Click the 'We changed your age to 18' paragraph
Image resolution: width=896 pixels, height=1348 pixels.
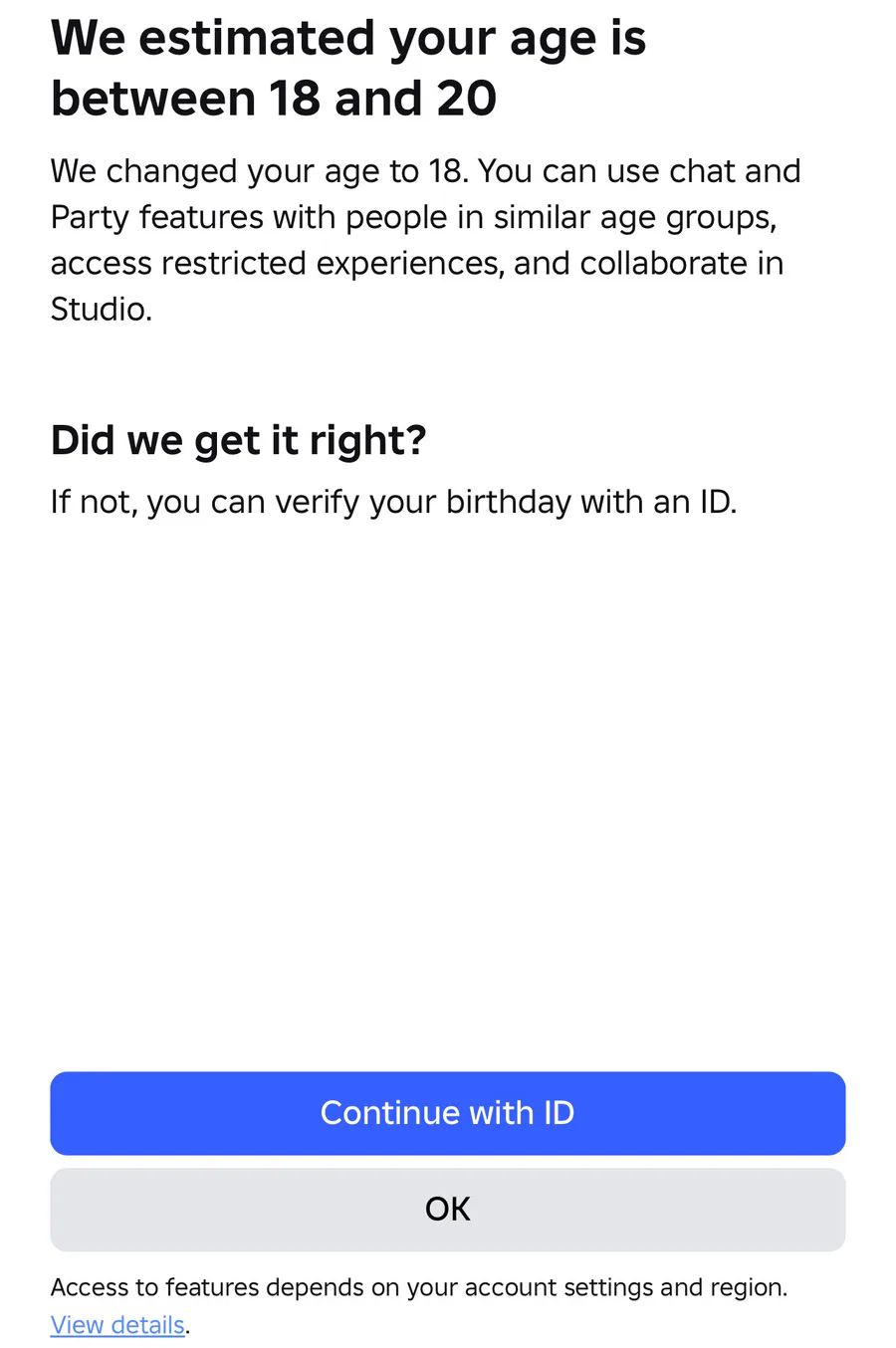click(425, 240)
